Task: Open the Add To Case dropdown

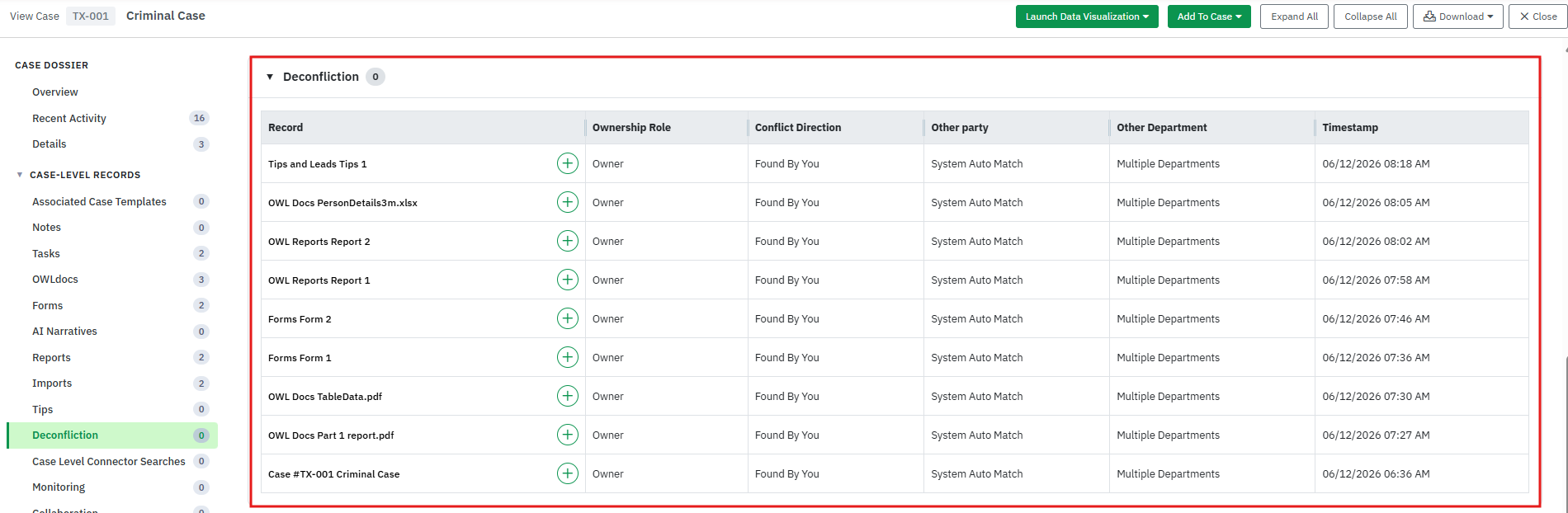Action: [1209, 16]
